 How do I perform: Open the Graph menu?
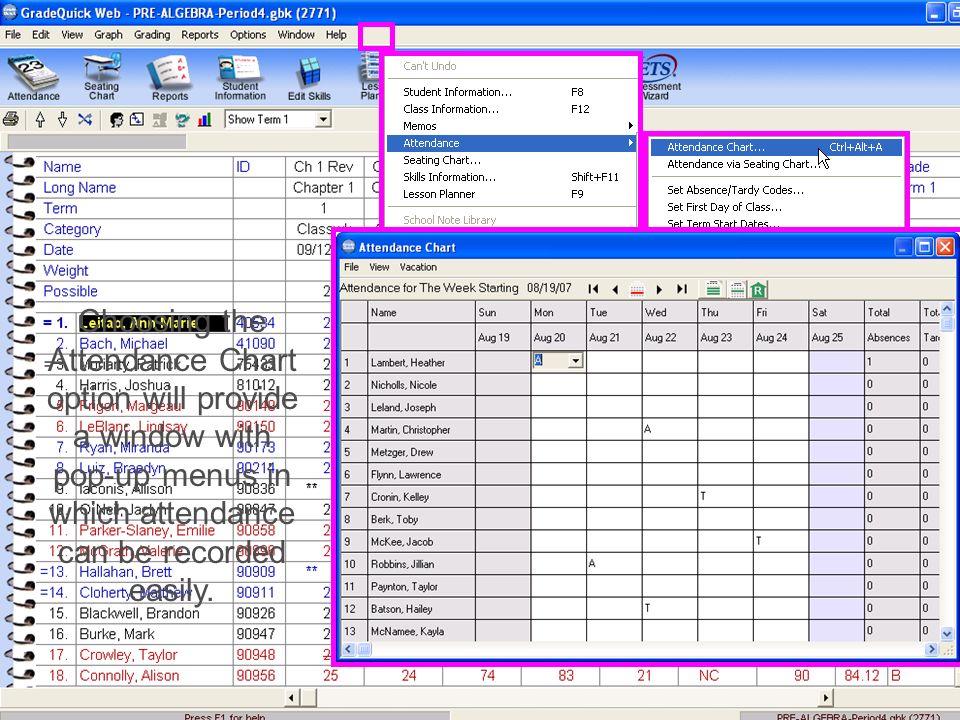coord(108,35)
